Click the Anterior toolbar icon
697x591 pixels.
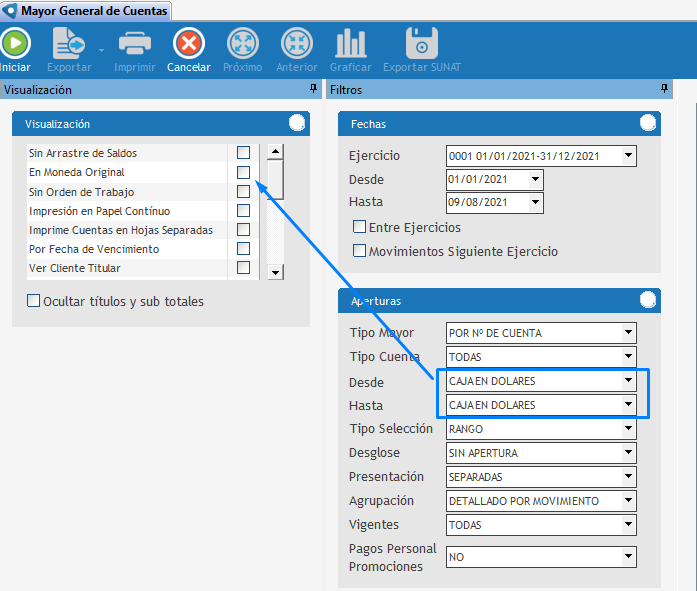click(296, 43)
